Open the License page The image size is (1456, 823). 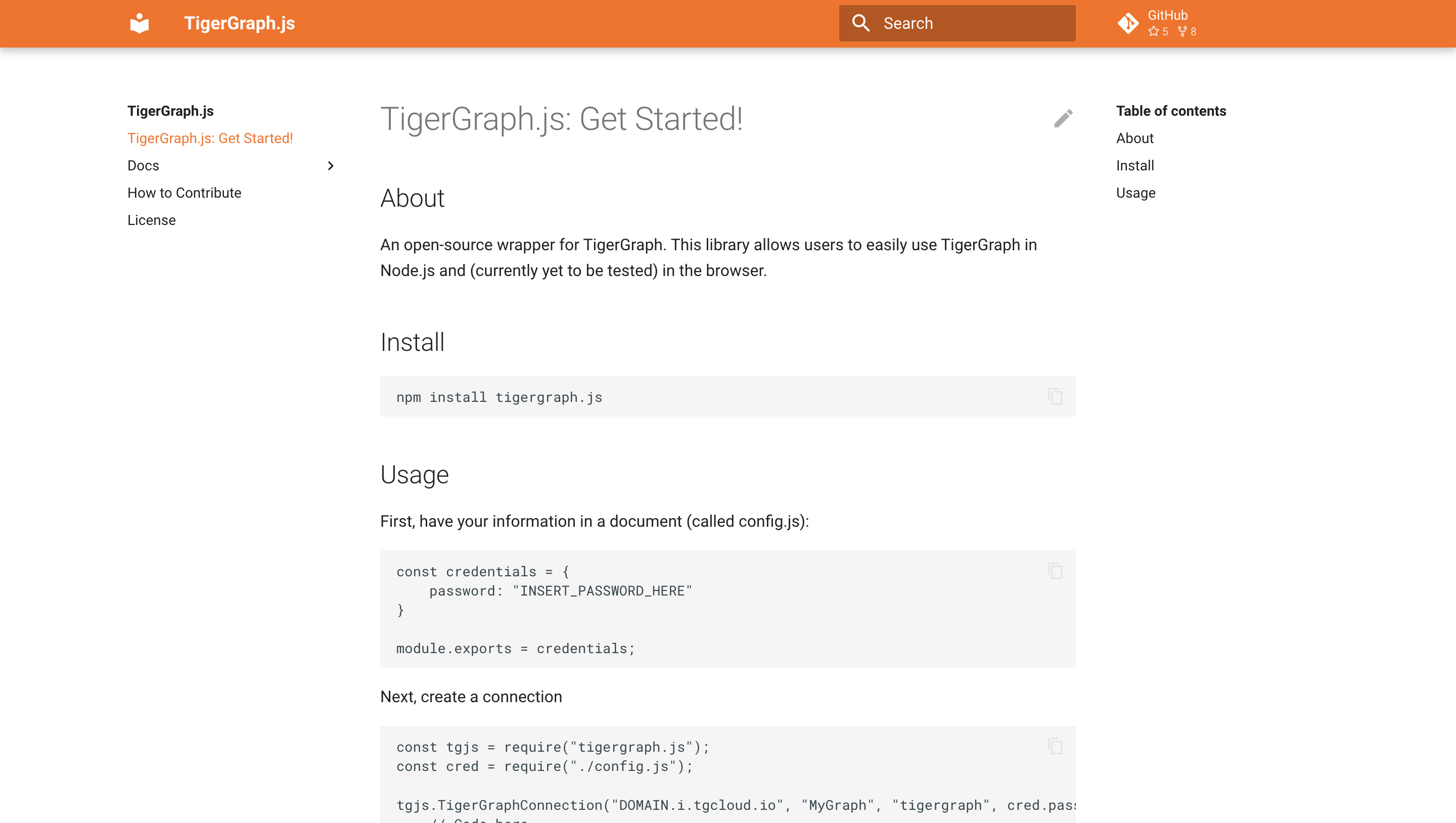(x=152, y=220)
